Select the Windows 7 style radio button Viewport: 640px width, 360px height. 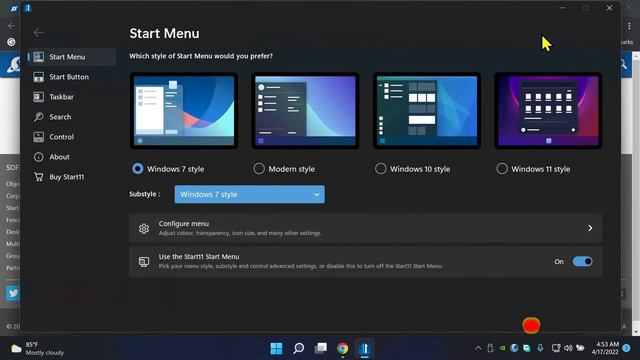138,169
